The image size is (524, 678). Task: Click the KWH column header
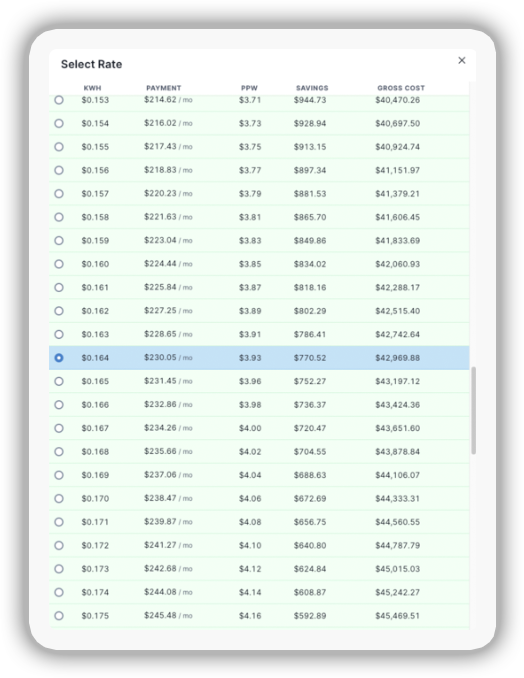pos(92,88)
